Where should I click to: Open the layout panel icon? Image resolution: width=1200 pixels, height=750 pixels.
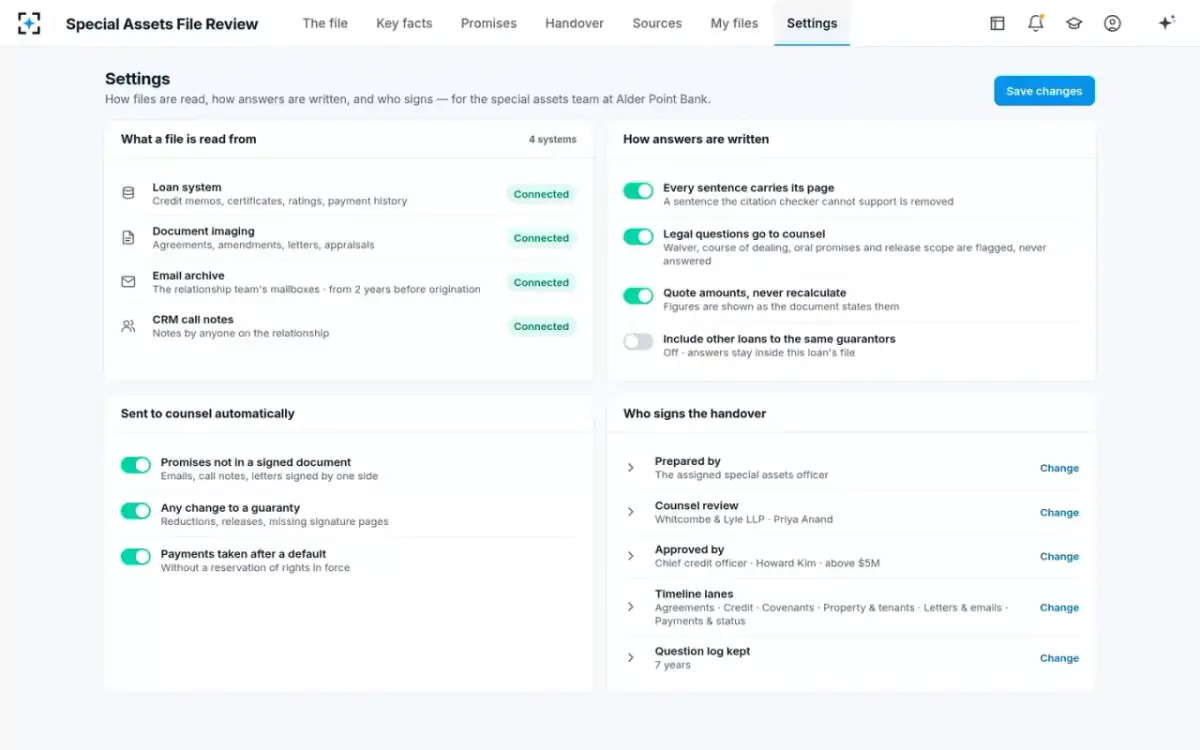click(997, 23)
